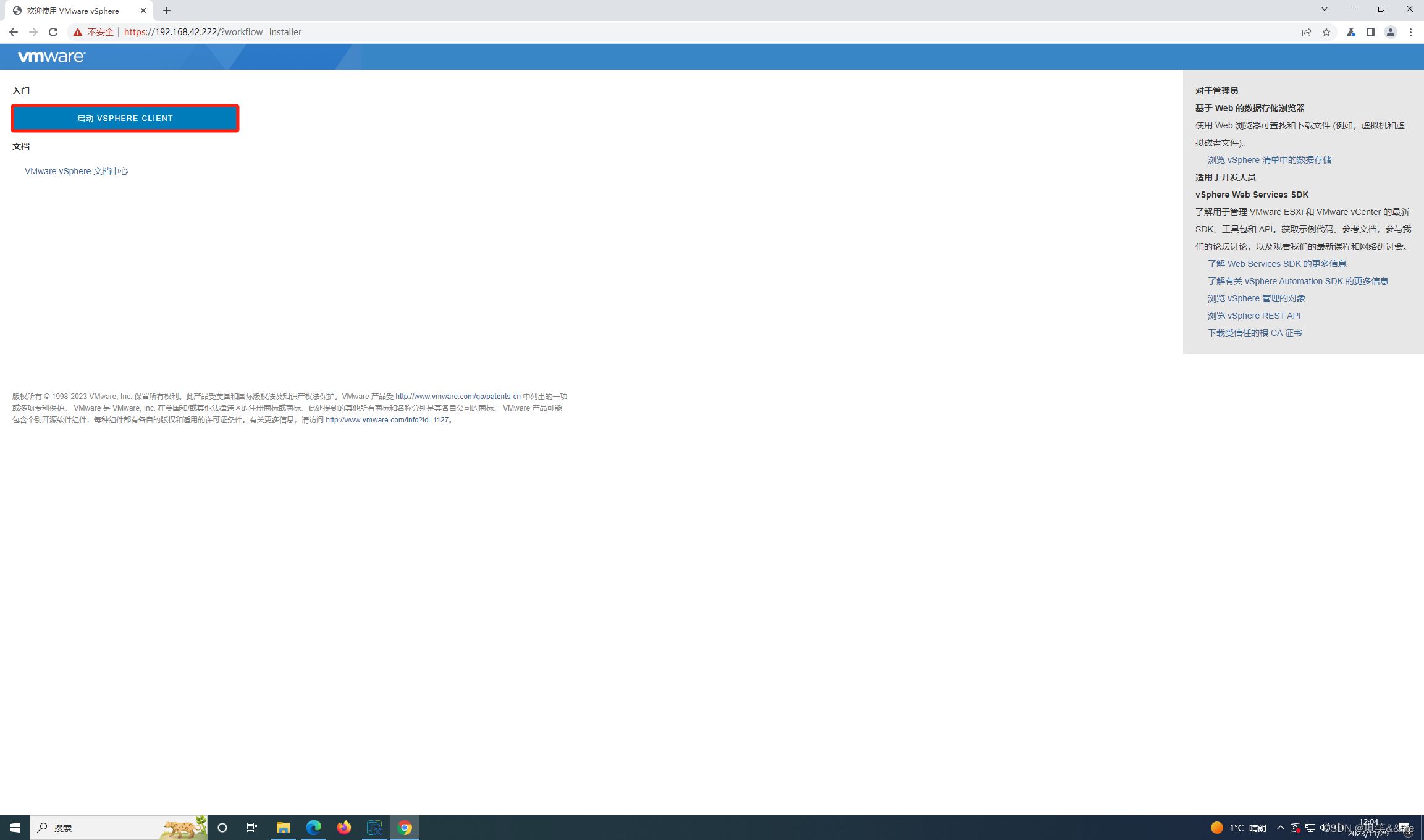Click the browser forward arrow
The image size is (1424, 840).
(x=33, y=32)
